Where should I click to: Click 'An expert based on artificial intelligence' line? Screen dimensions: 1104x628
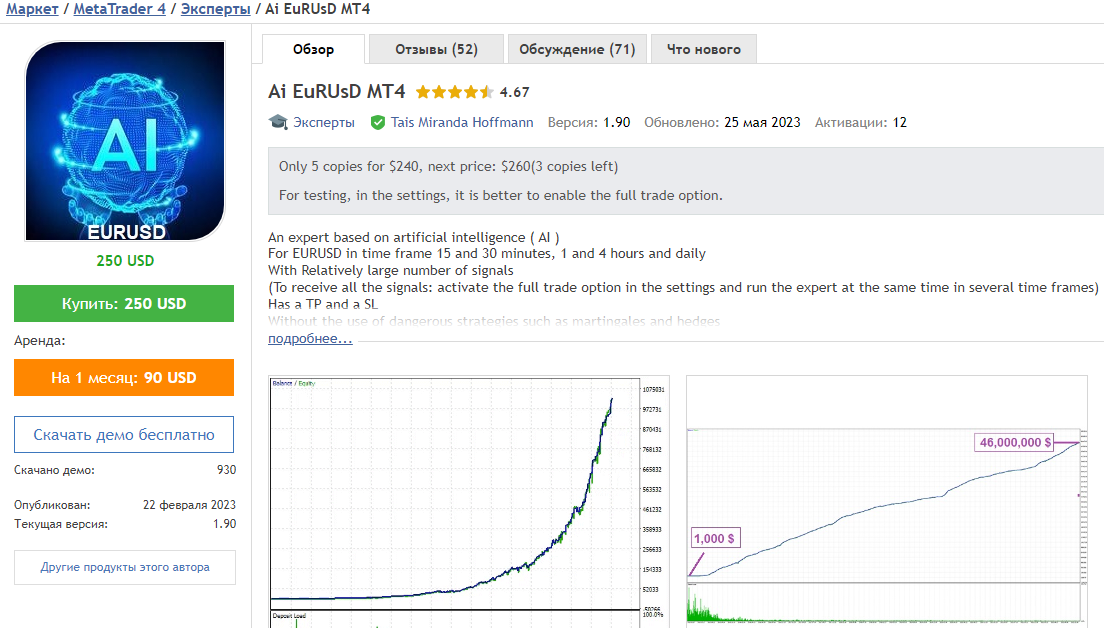[x=414, y=237]
